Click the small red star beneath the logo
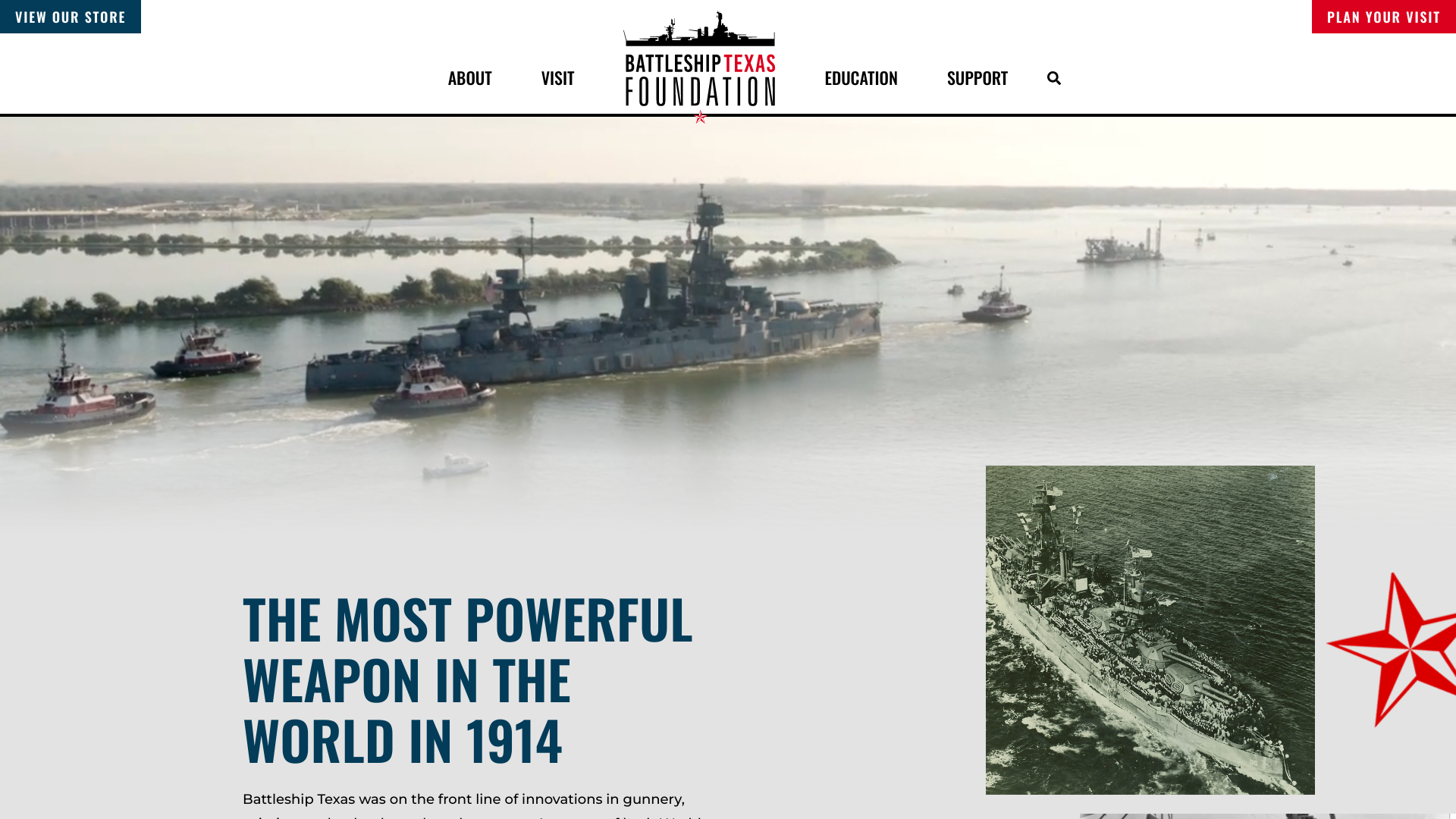 700,117
